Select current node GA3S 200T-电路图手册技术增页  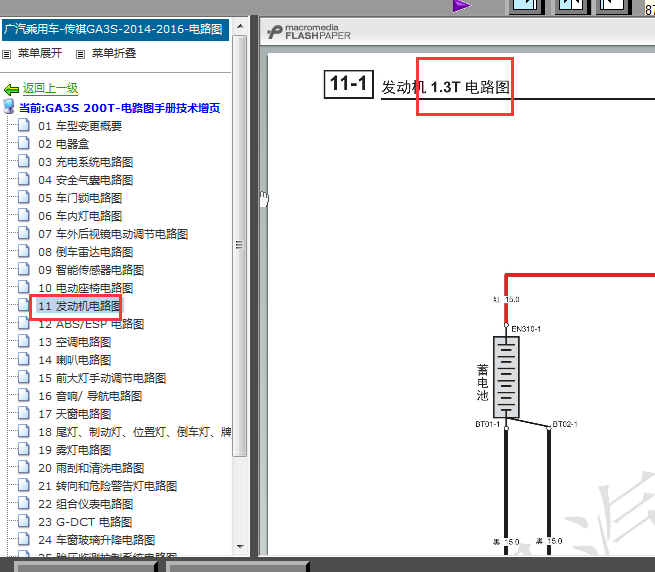119,108
